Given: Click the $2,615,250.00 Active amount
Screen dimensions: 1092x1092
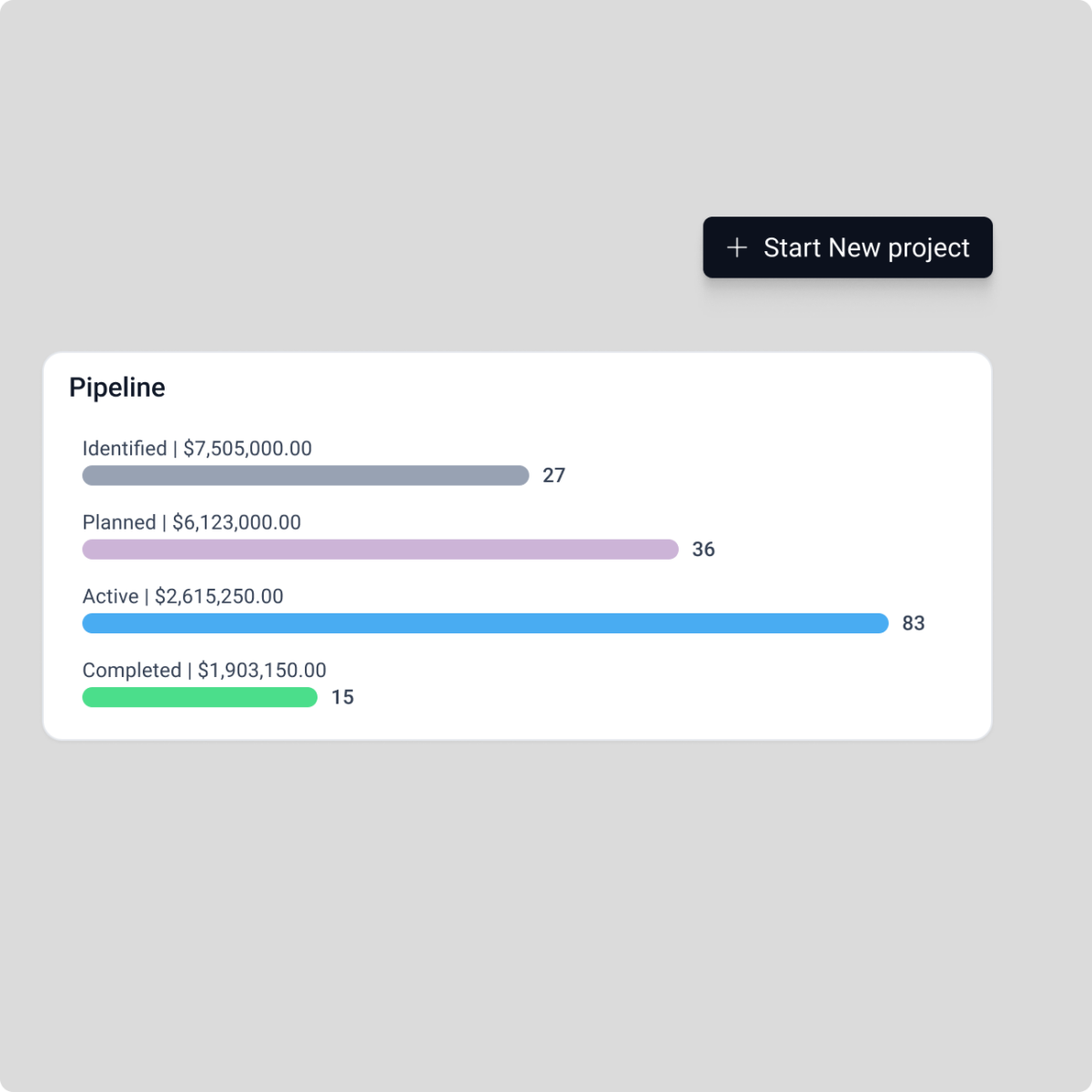Looking at the screenshot, I should 219,596.
